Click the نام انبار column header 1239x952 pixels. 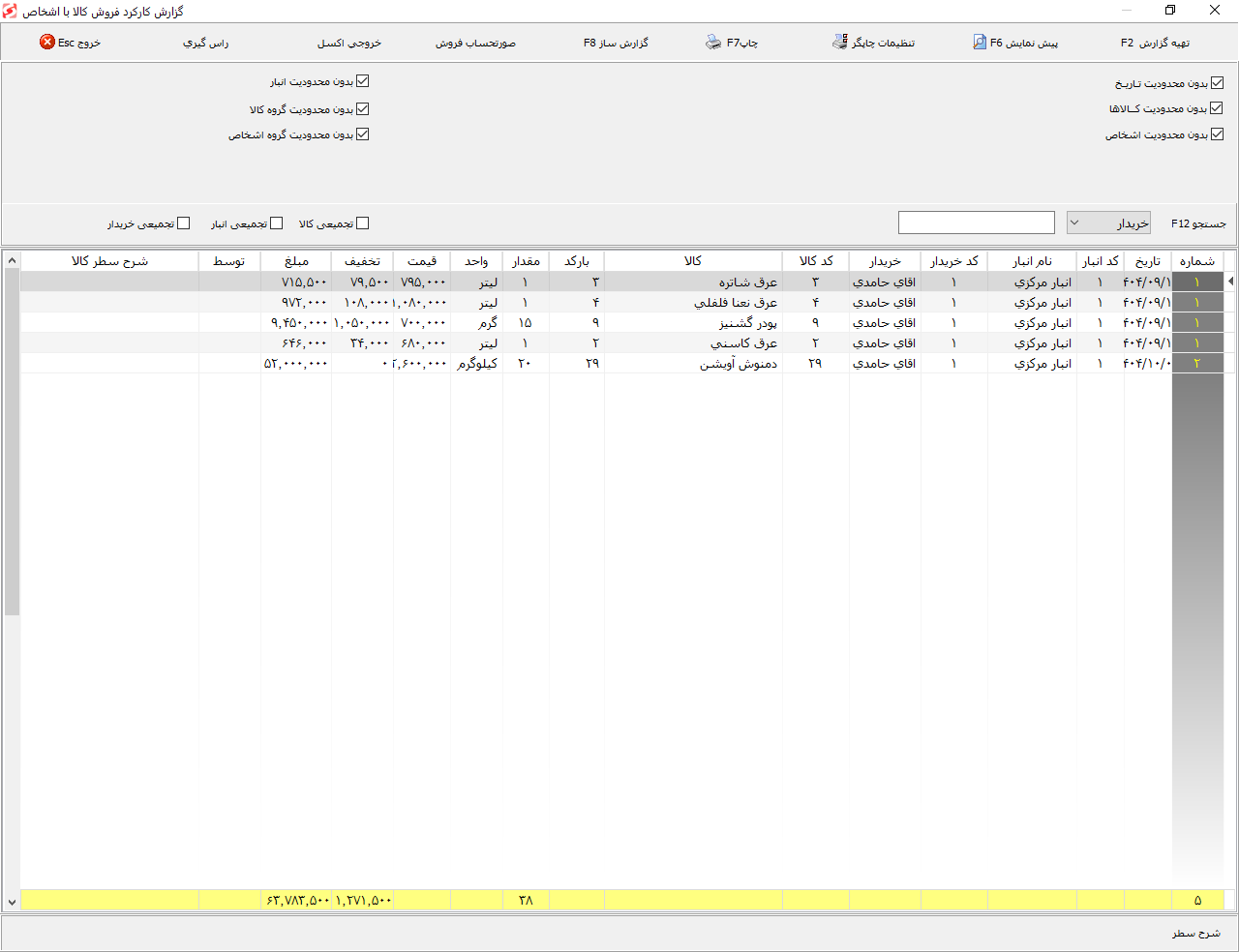[x=1032, y=261]
